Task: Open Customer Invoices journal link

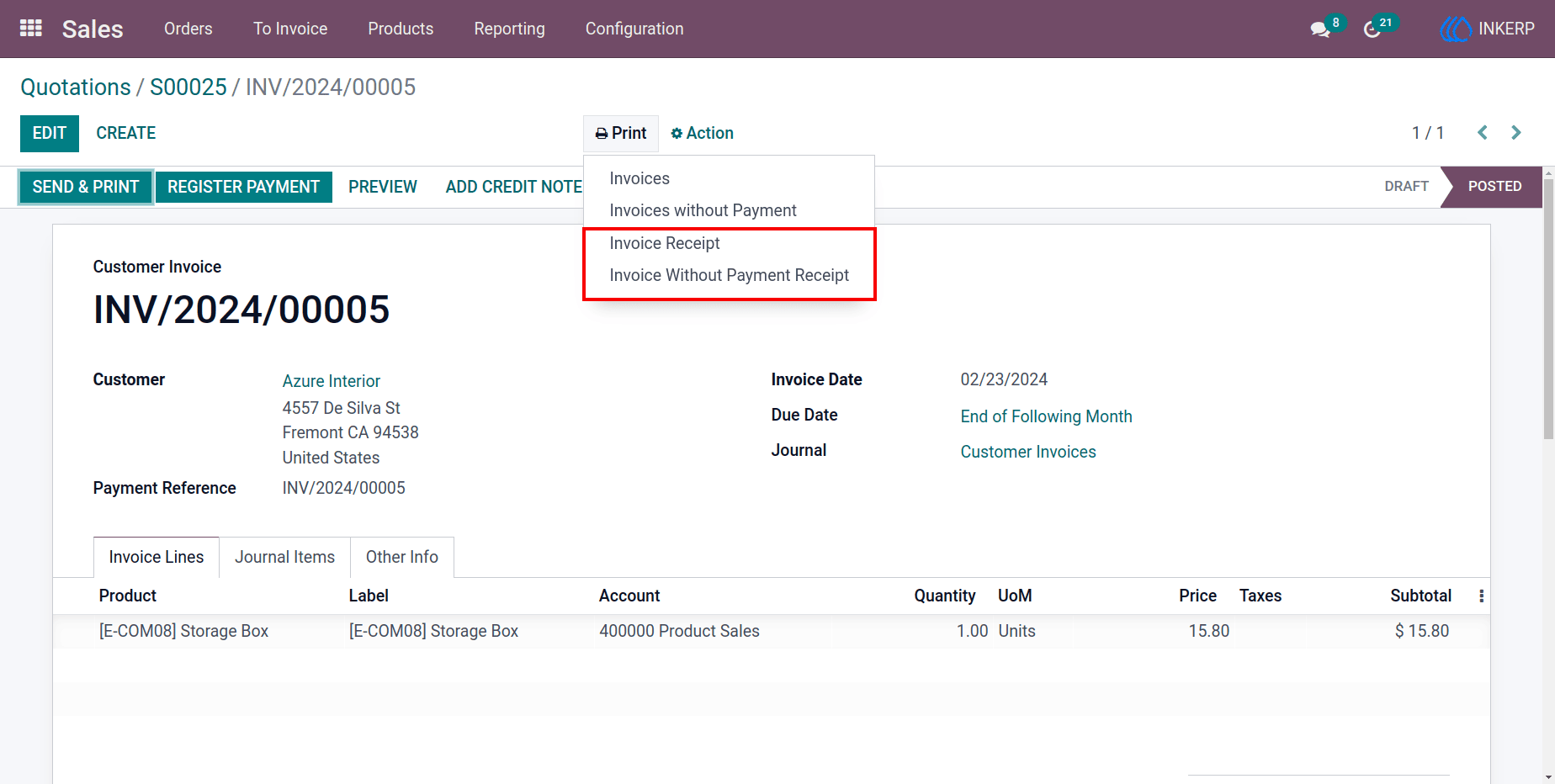Action: tap(1028, 452)
